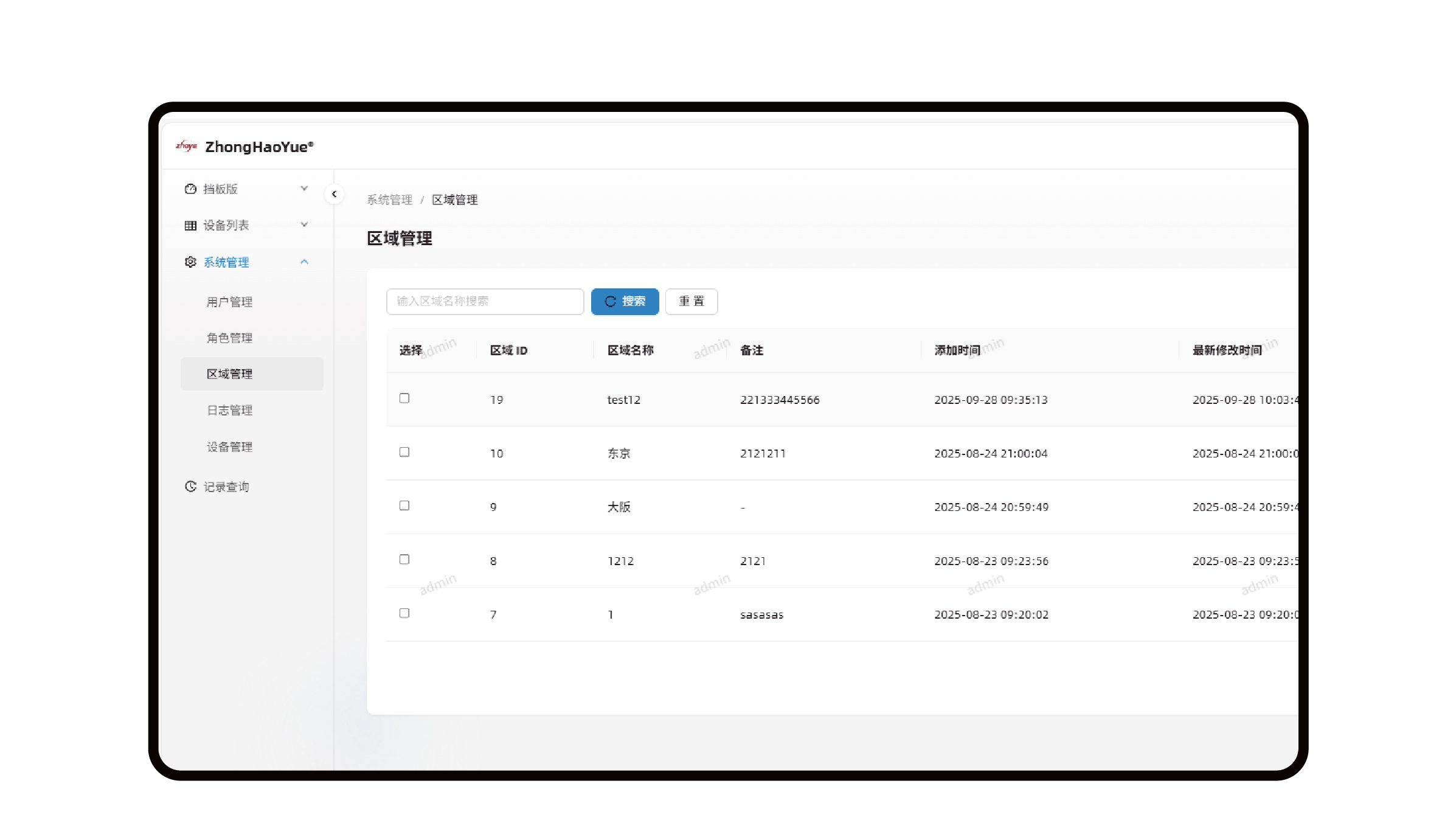Select checkbox for region 东京
1456x834 pixels.
click(x=404, y=452)
